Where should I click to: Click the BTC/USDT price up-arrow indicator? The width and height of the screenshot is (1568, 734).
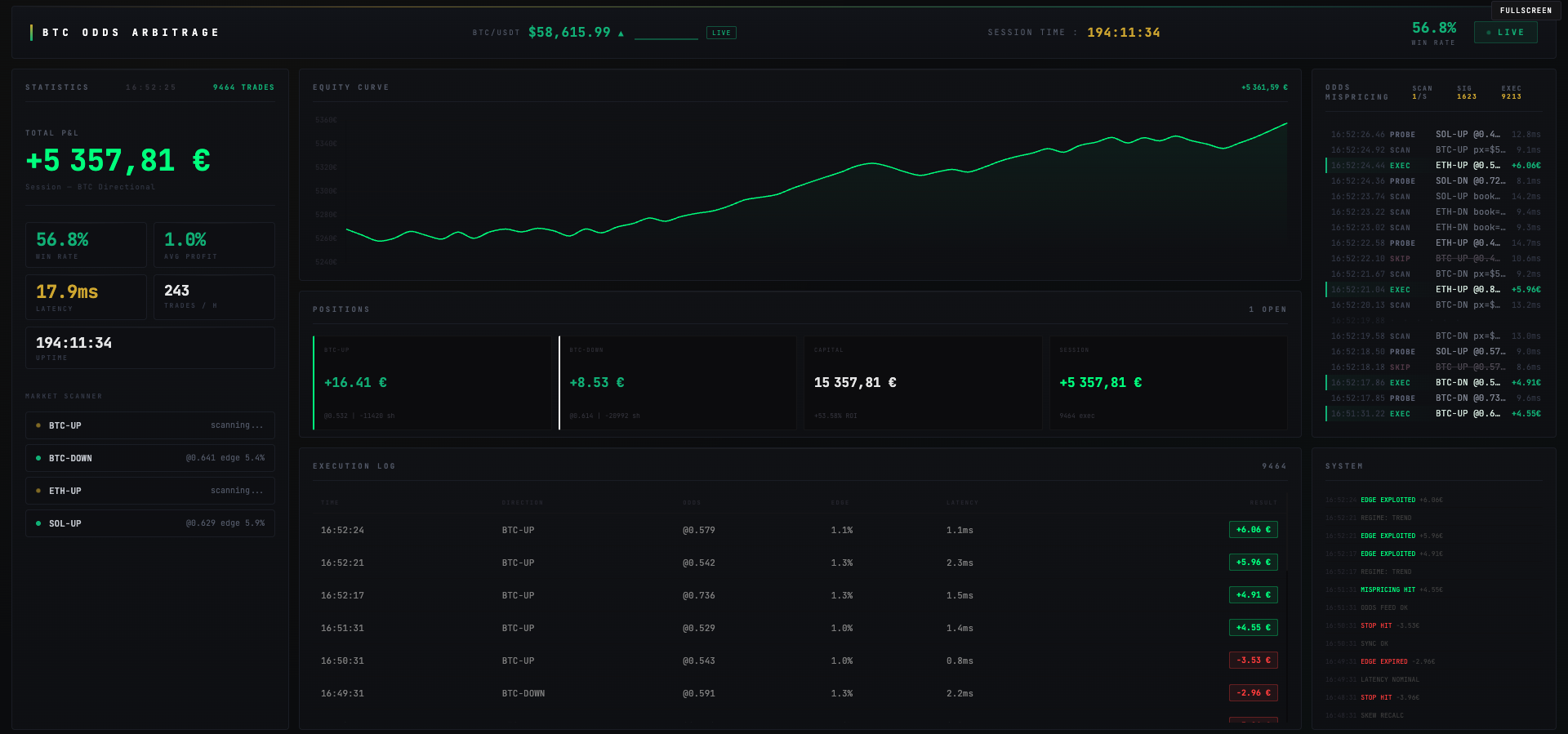coord(621,33)
